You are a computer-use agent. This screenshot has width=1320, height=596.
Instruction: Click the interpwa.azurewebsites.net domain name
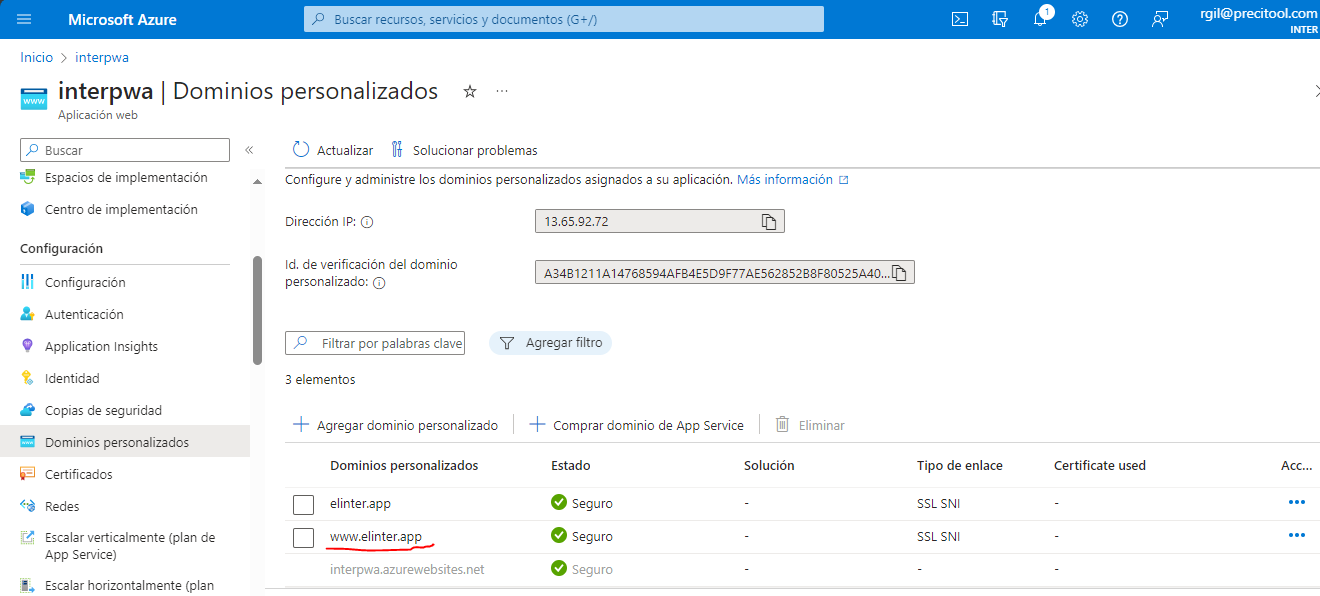click(407, 569)
